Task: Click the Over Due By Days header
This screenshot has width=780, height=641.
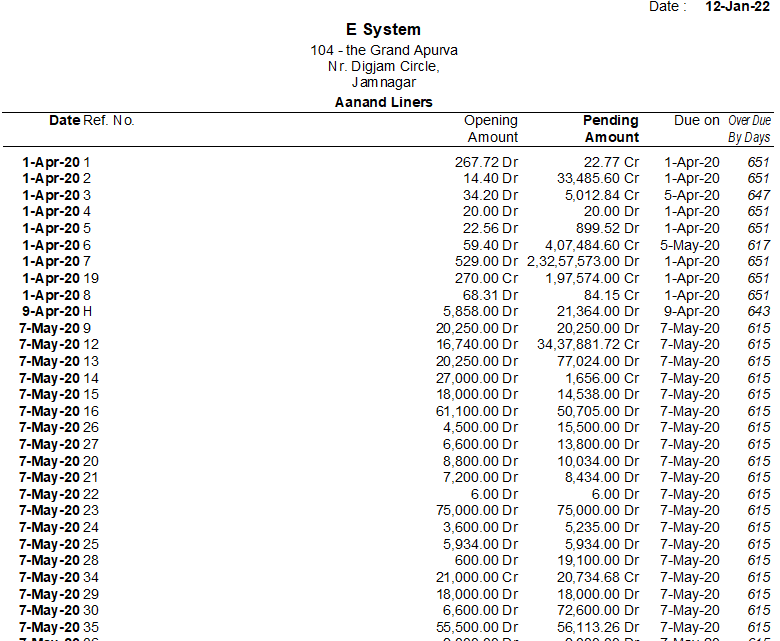Action: tap(749, 128)
